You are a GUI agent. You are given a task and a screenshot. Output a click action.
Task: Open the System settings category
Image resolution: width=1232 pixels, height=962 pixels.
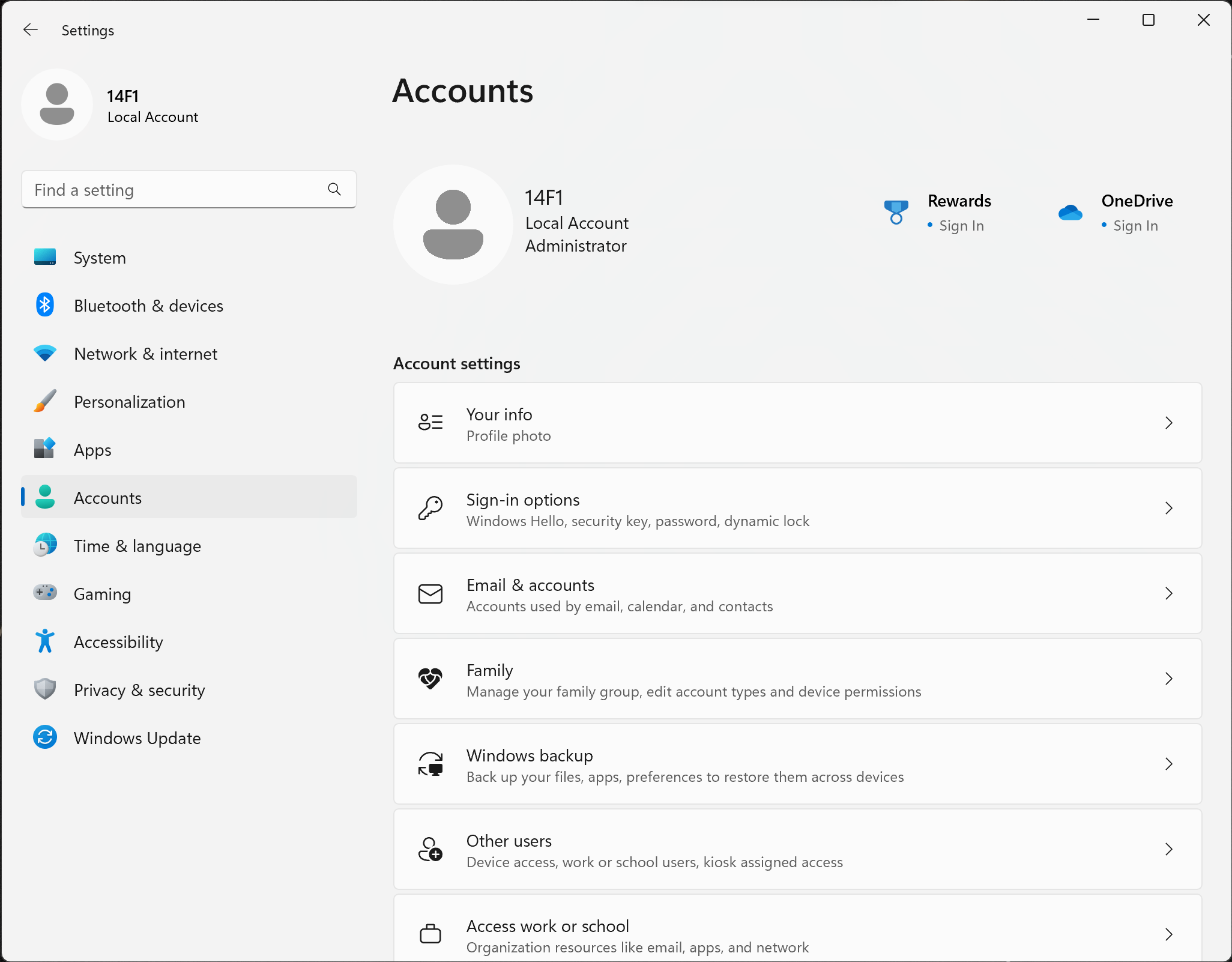(100, 258)
